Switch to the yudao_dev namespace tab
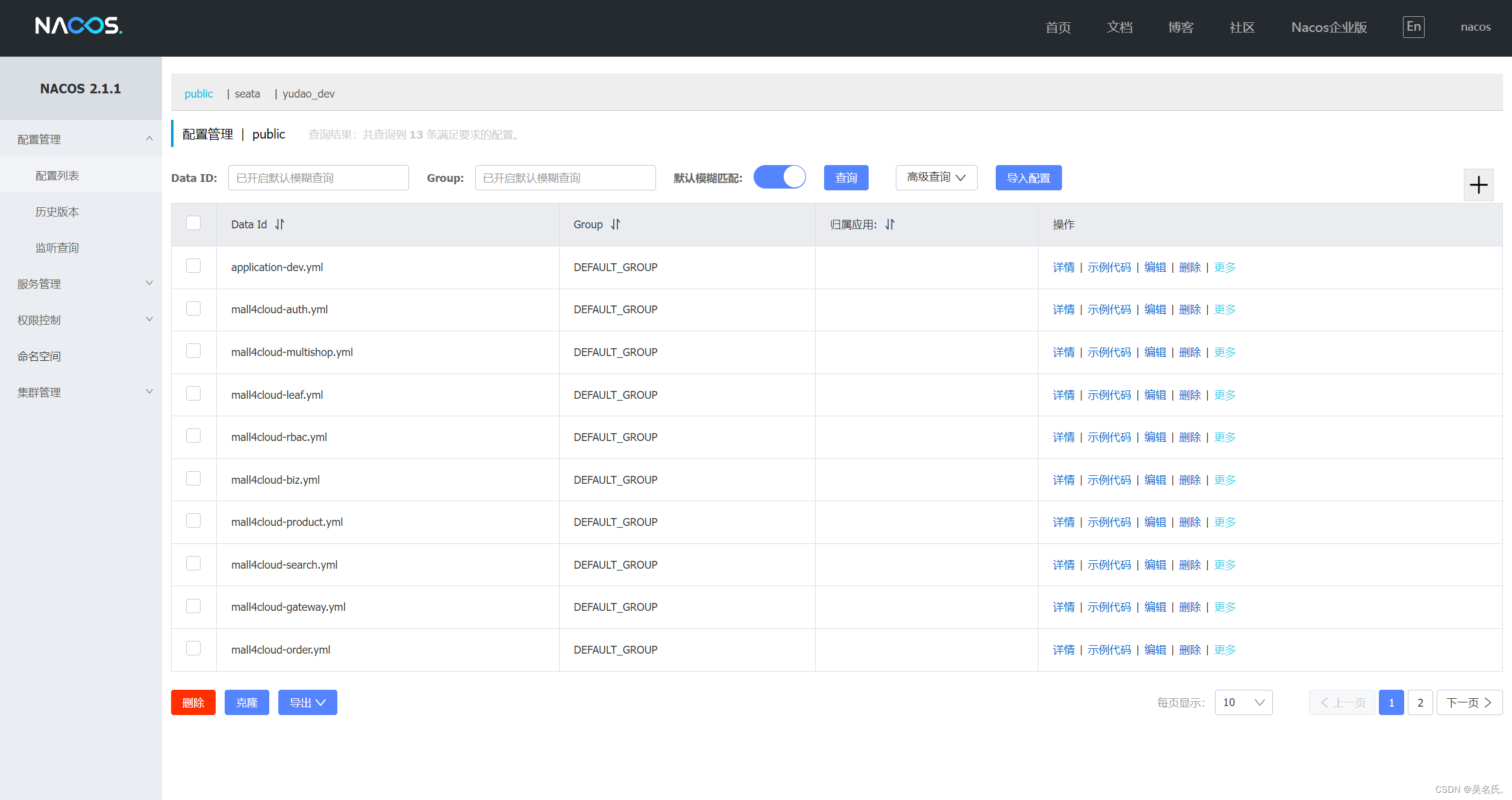The image size is (1512, 800). tap(308, 93)
